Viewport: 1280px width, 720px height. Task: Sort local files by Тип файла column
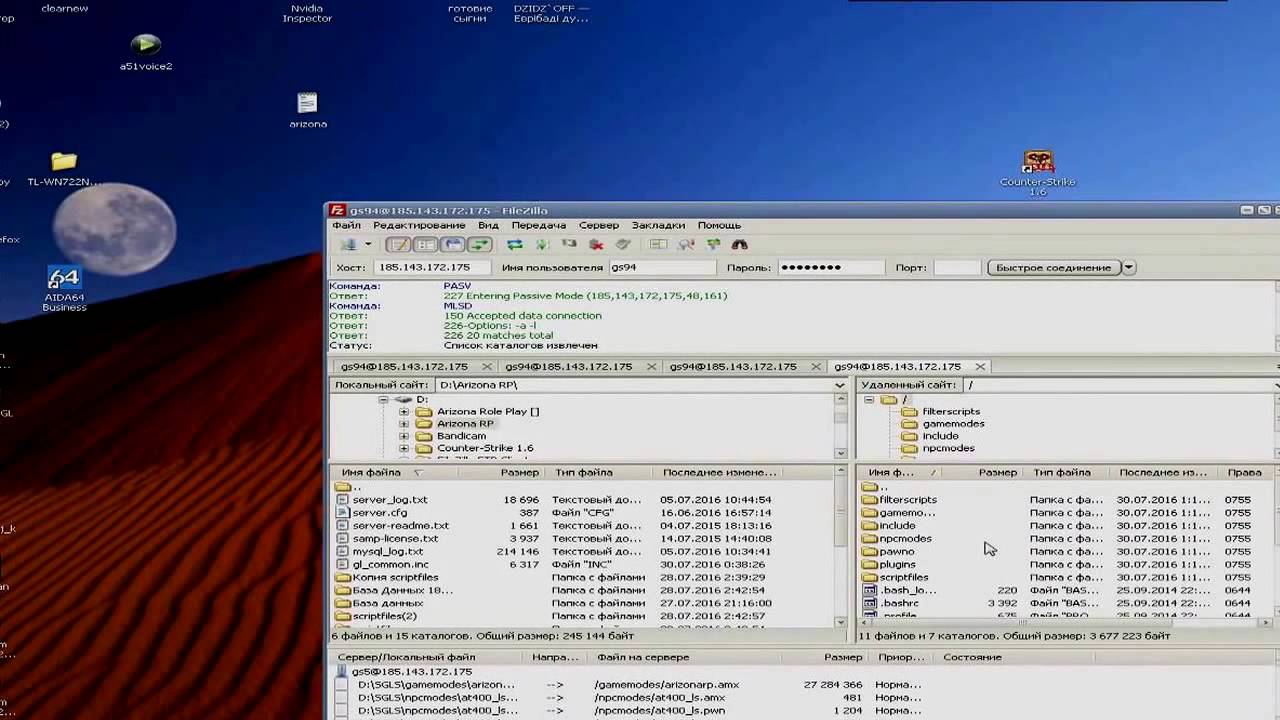coord(600,473)
